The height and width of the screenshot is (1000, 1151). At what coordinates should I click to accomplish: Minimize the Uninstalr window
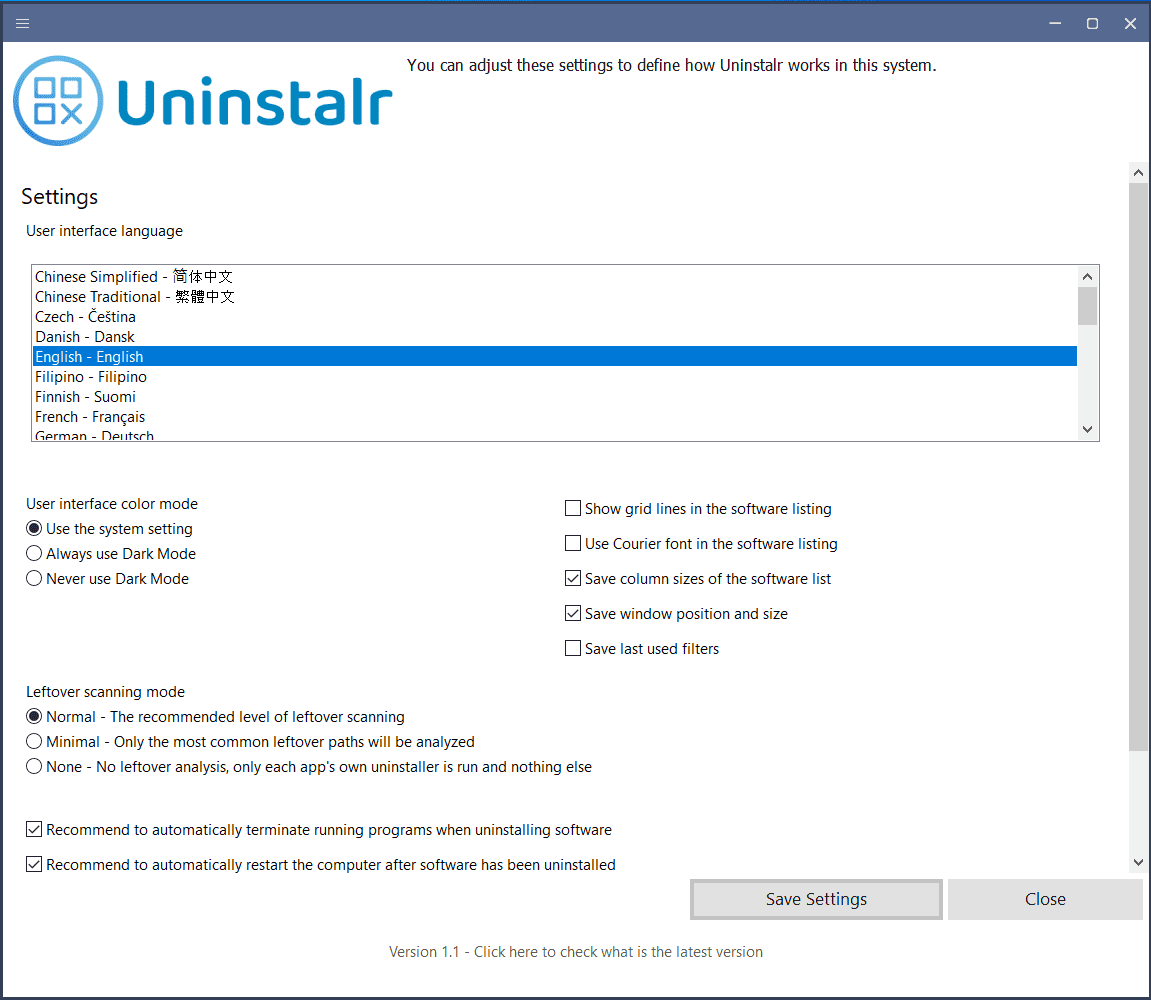coord(1055,23)
